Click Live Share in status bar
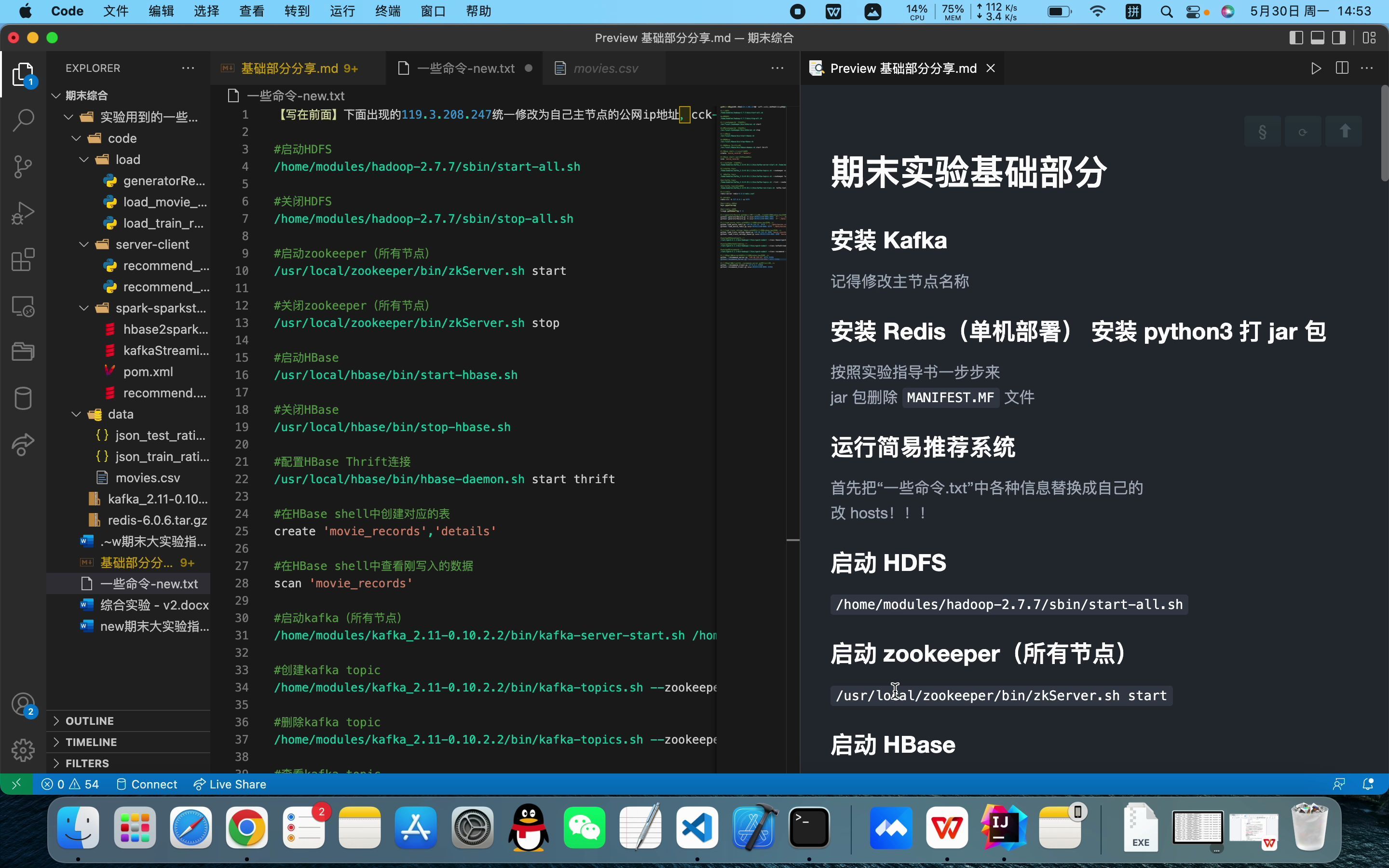 230,784
